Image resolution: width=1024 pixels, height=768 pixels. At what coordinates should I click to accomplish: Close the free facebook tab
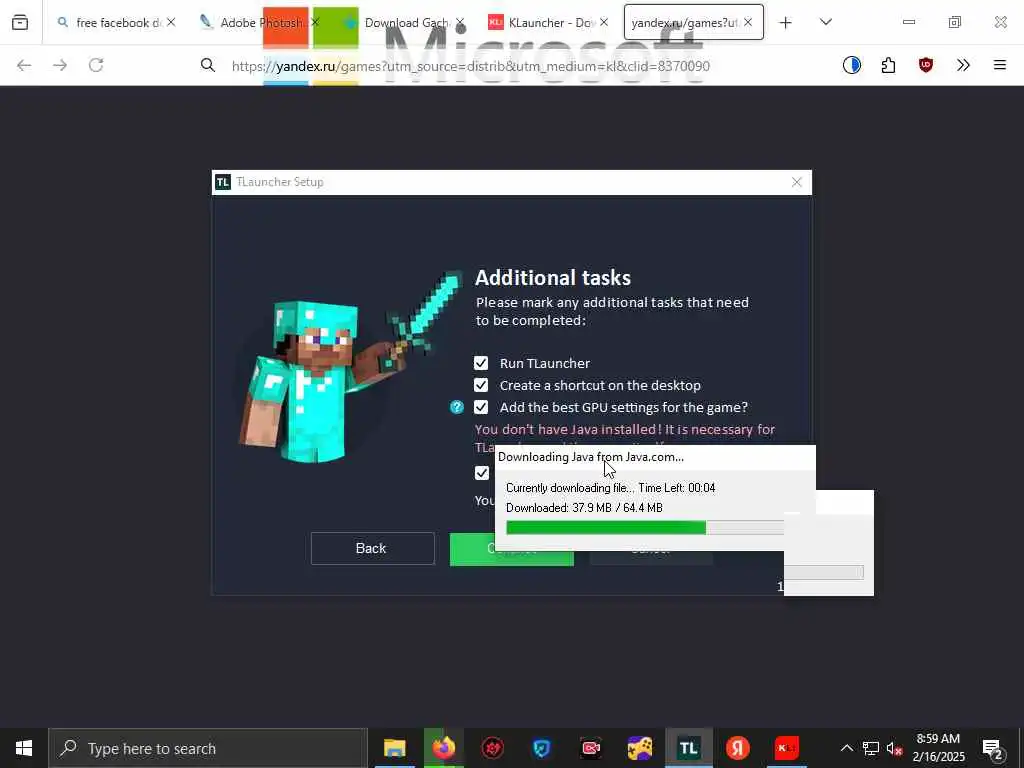pos(171,22)
